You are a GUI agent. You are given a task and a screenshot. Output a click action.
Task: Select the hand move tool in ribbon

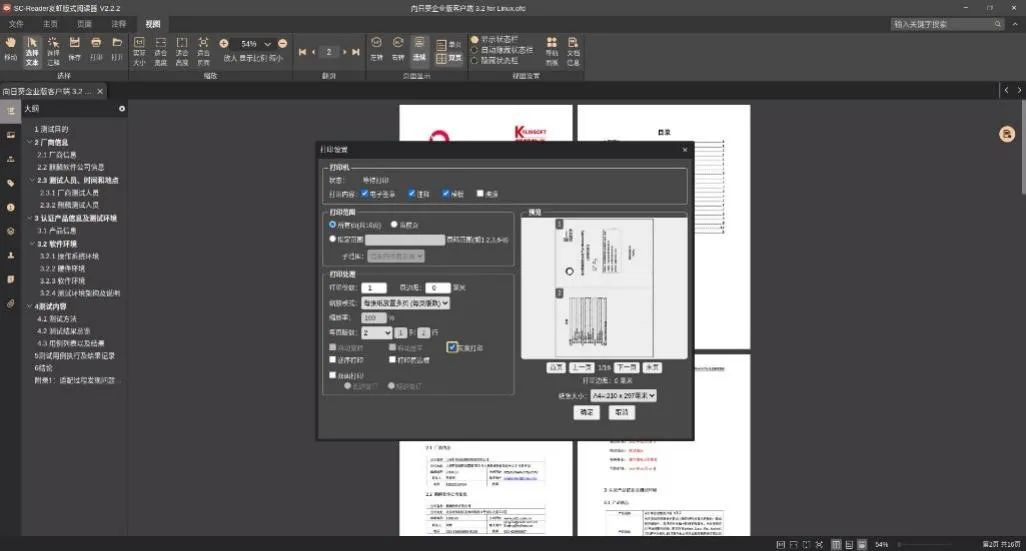pyautogui.click(x=10, y=48)
